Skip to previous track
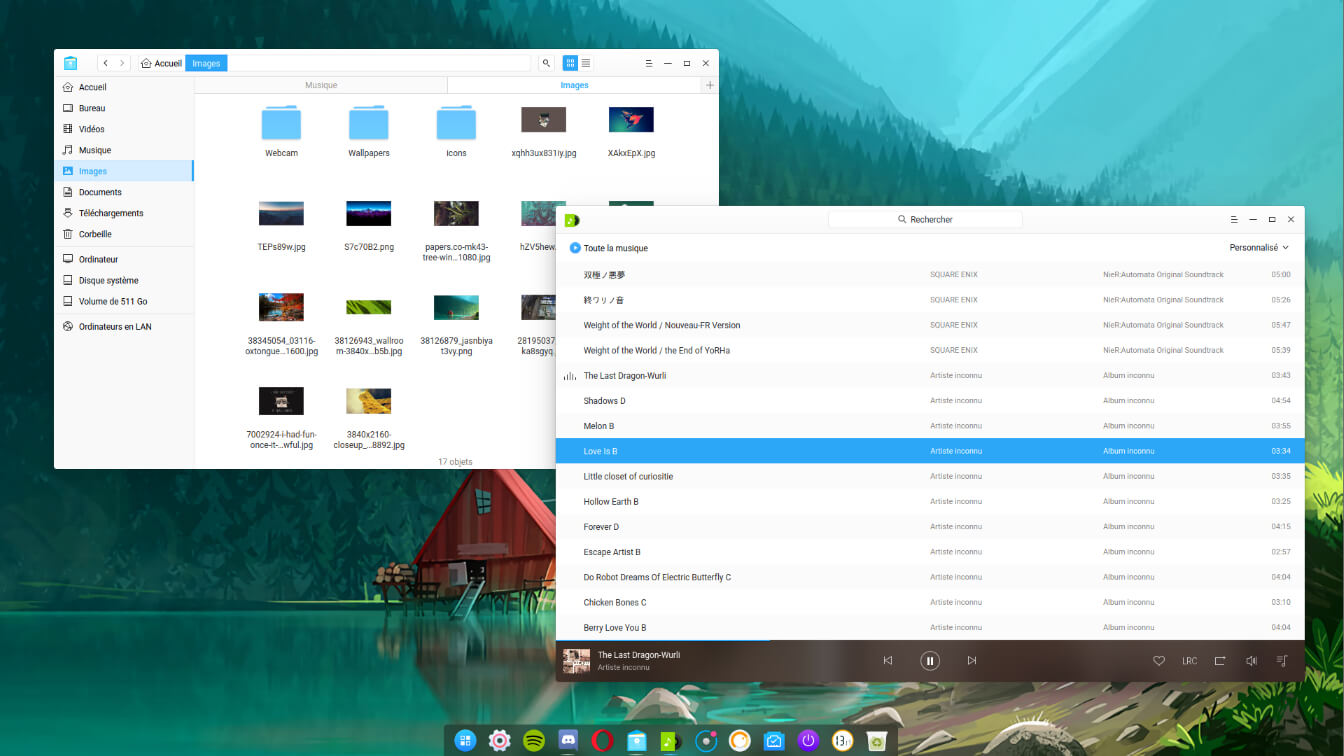Screen dimensions: 1344x756 (888, 661)
